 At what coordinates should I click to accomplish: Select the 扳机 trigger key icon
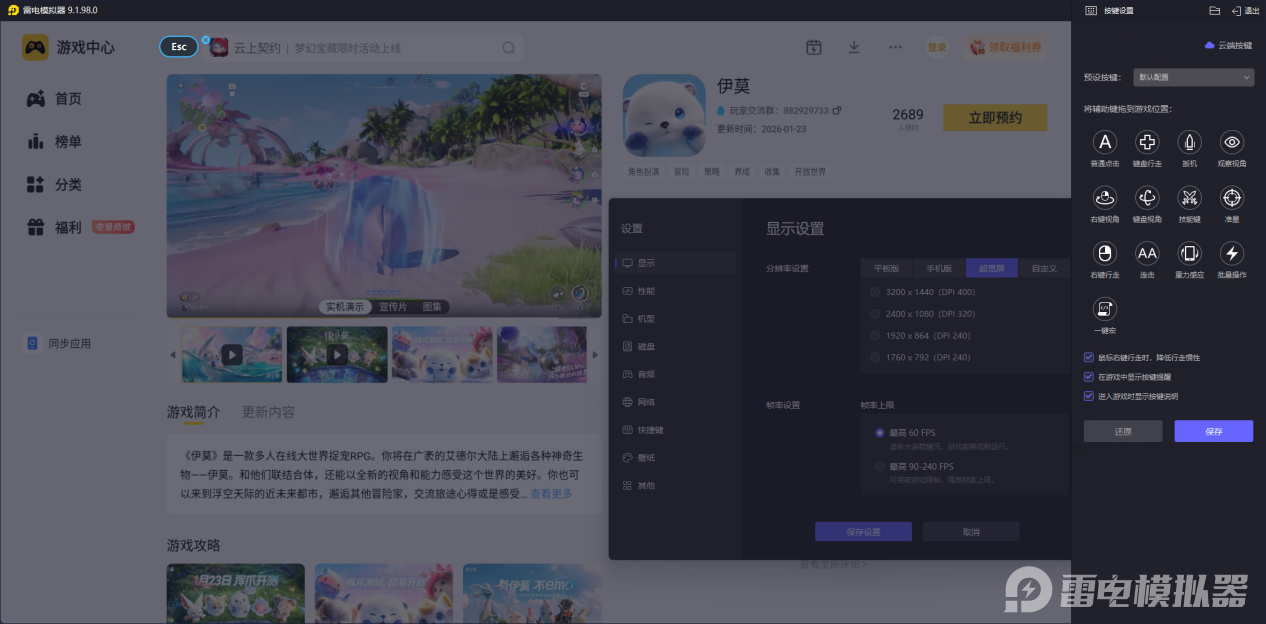[x=1189, y=142]
